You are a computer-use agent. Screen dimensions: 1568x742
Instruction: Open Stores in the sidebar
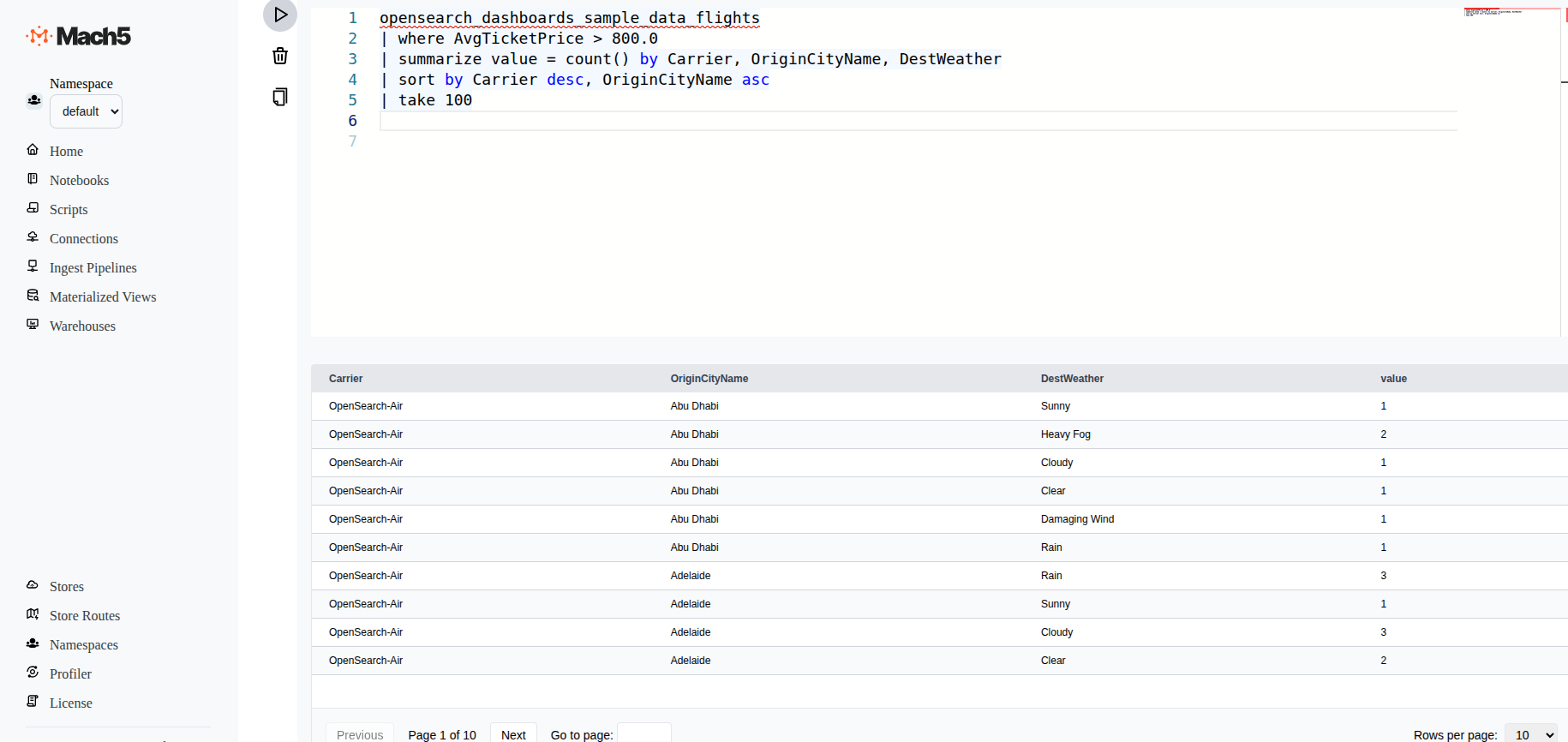[67, 587]
